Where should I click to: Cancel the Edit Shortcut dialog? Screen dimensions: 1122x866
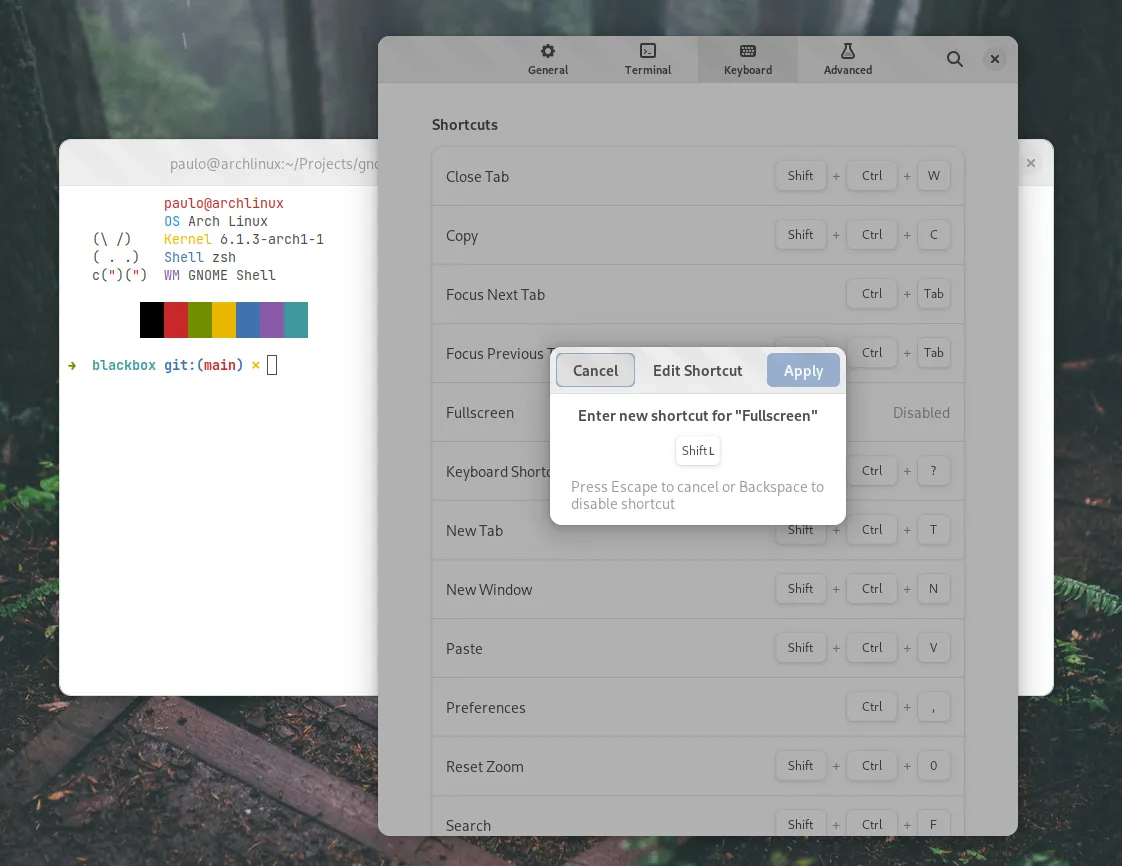click(595, 370)
